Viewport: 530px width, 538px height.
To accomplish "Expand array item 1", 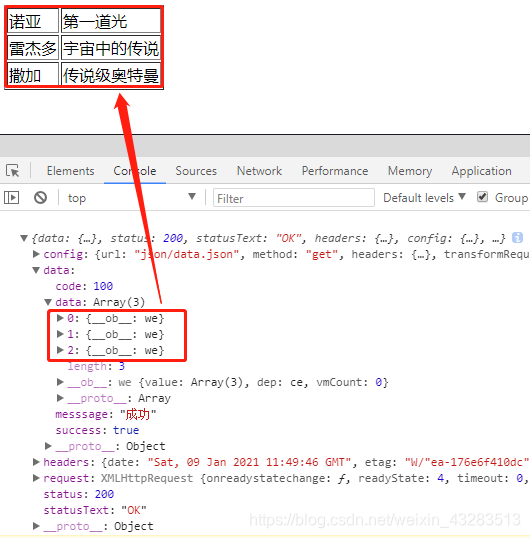I will (x=60, y=334).
